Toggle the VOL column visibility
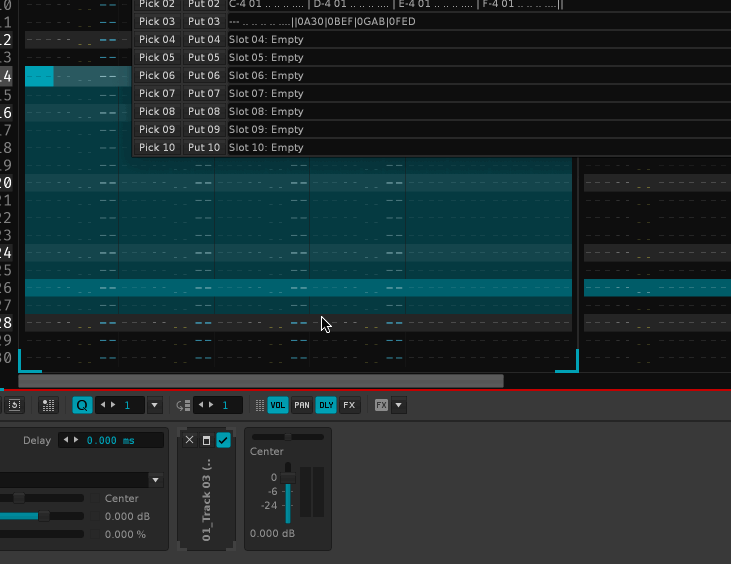731x564 pixels. coord(277,405)
